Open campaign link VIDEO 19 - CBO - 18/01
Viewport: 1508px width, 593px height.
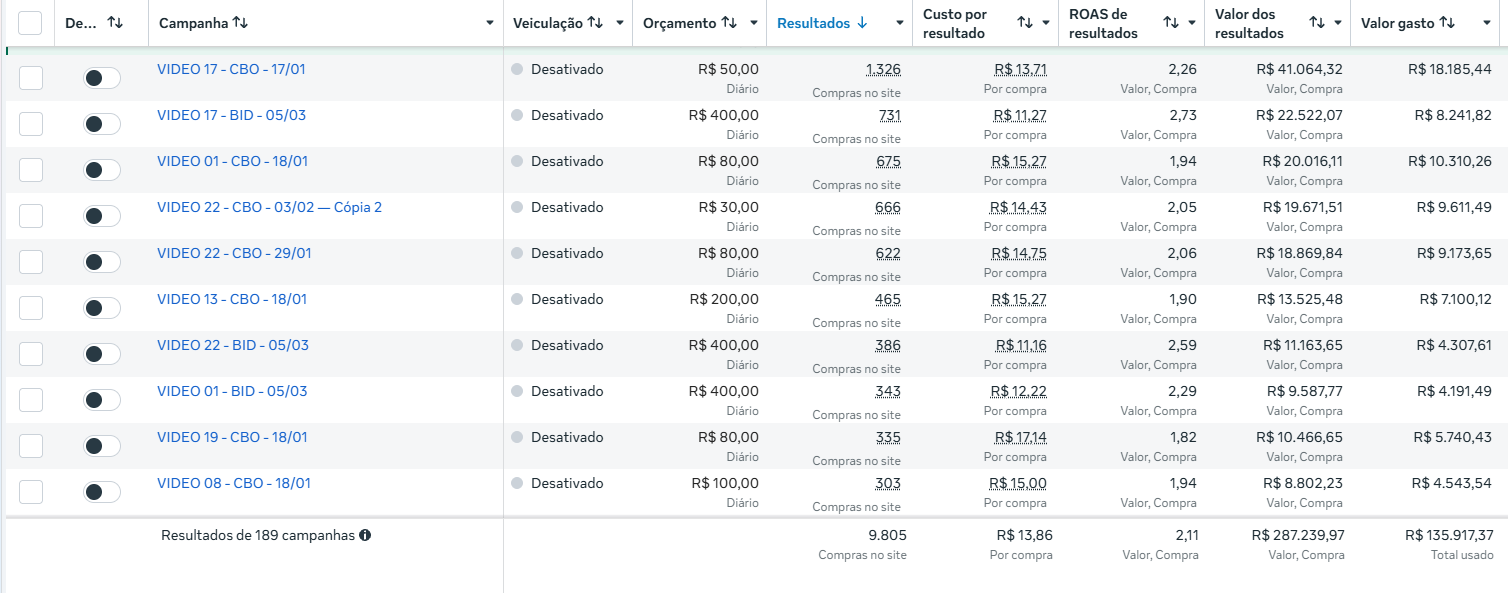tap(232, 437)
